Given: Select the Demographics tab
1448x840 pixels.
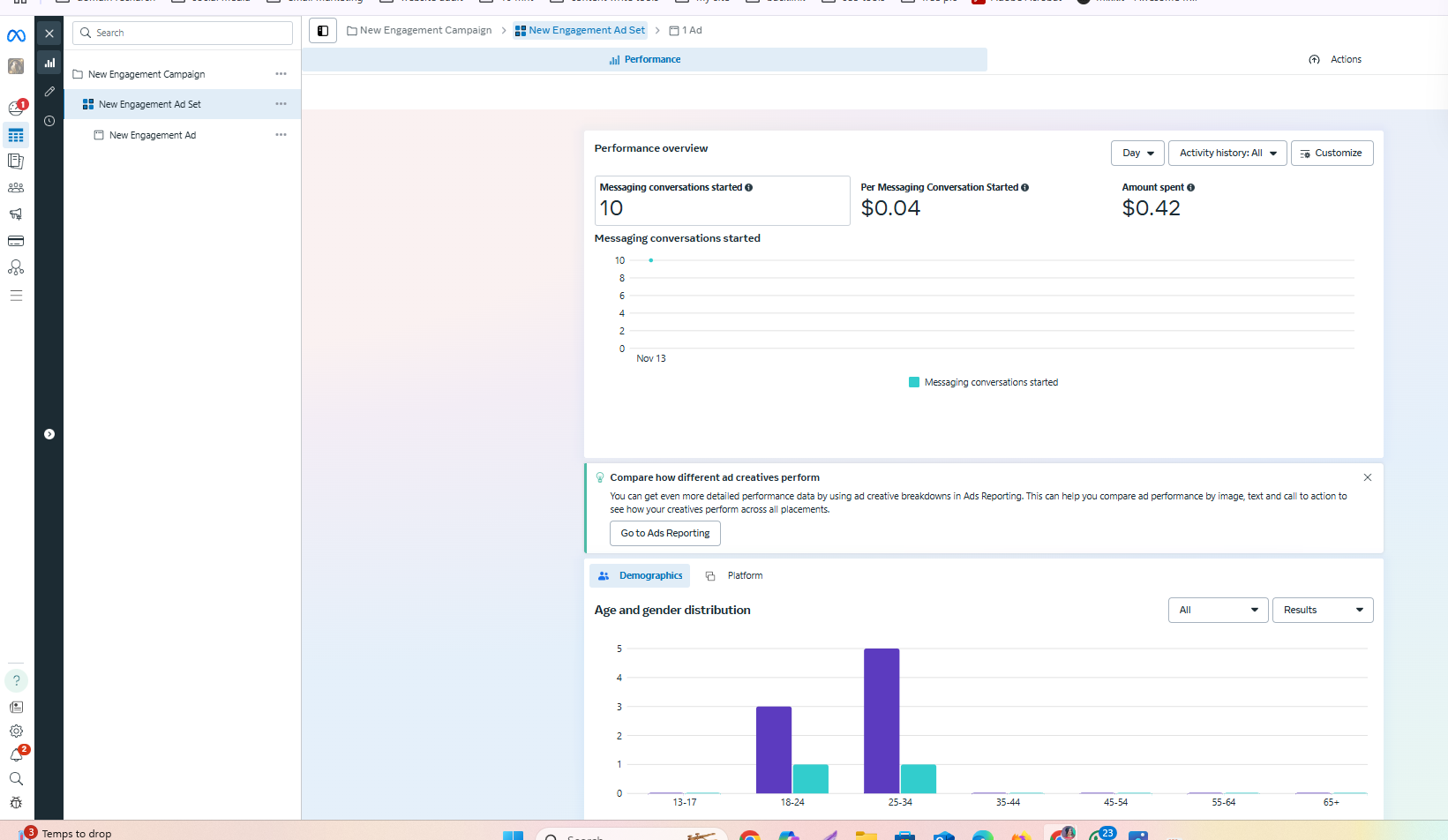Looking at the screenshot, I should click(x=641, y=575).
